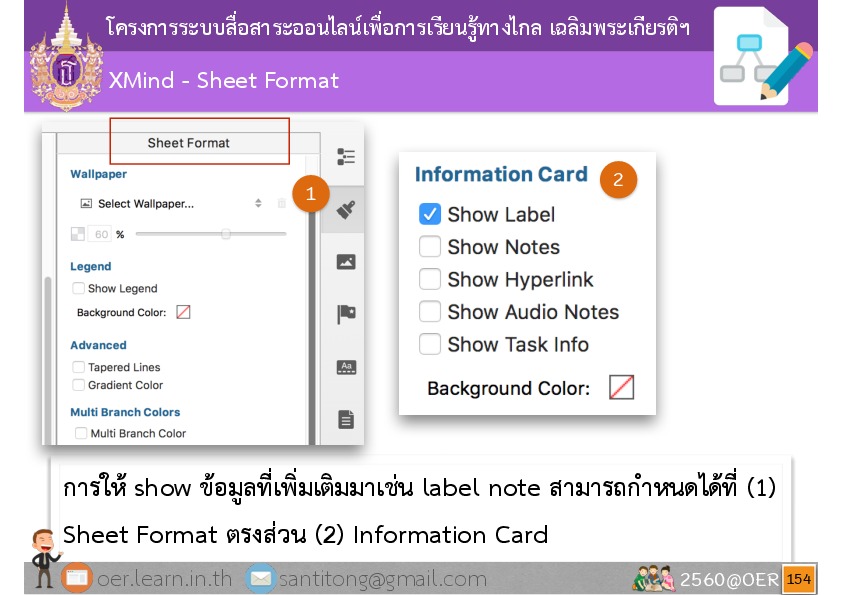Enable Show Notes in Information Card

pos(430,247)
